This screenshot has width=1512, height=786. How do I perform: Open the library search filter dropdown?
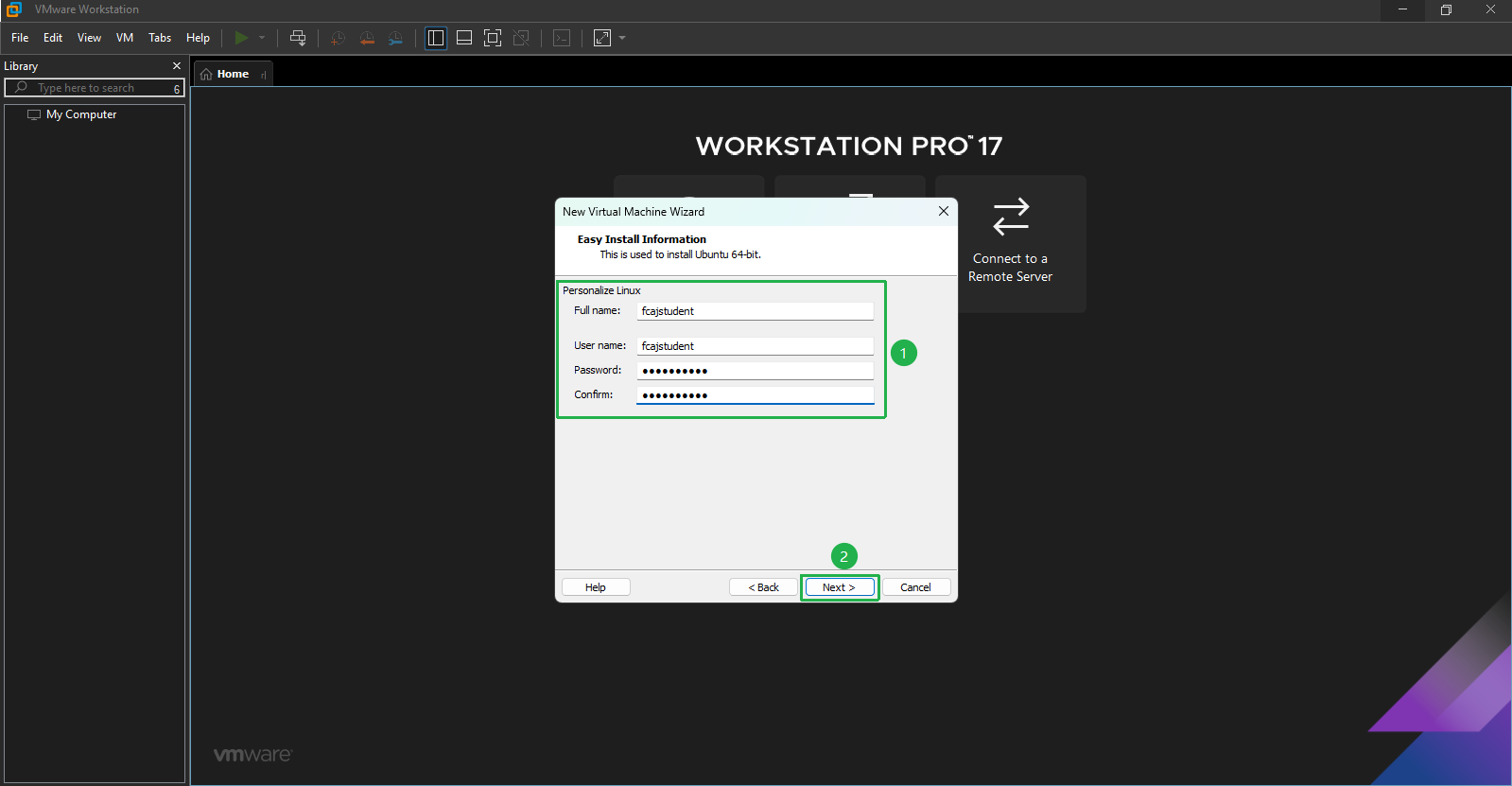click(177, 88)
